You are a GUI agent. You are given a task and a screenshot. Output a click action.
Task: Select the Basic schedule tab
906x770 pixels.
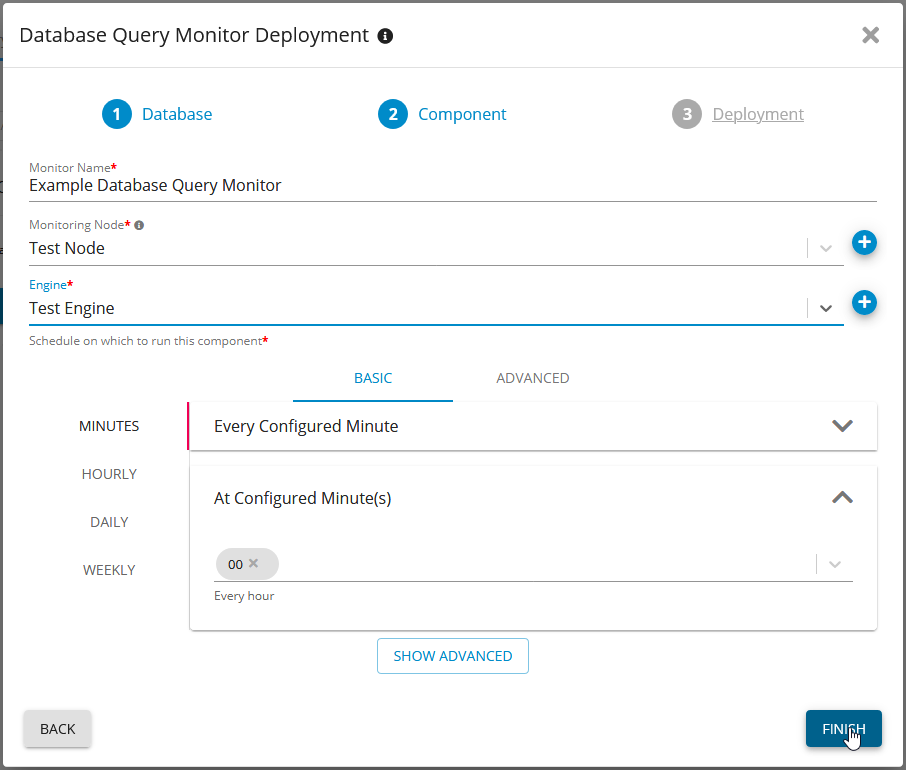373,378
